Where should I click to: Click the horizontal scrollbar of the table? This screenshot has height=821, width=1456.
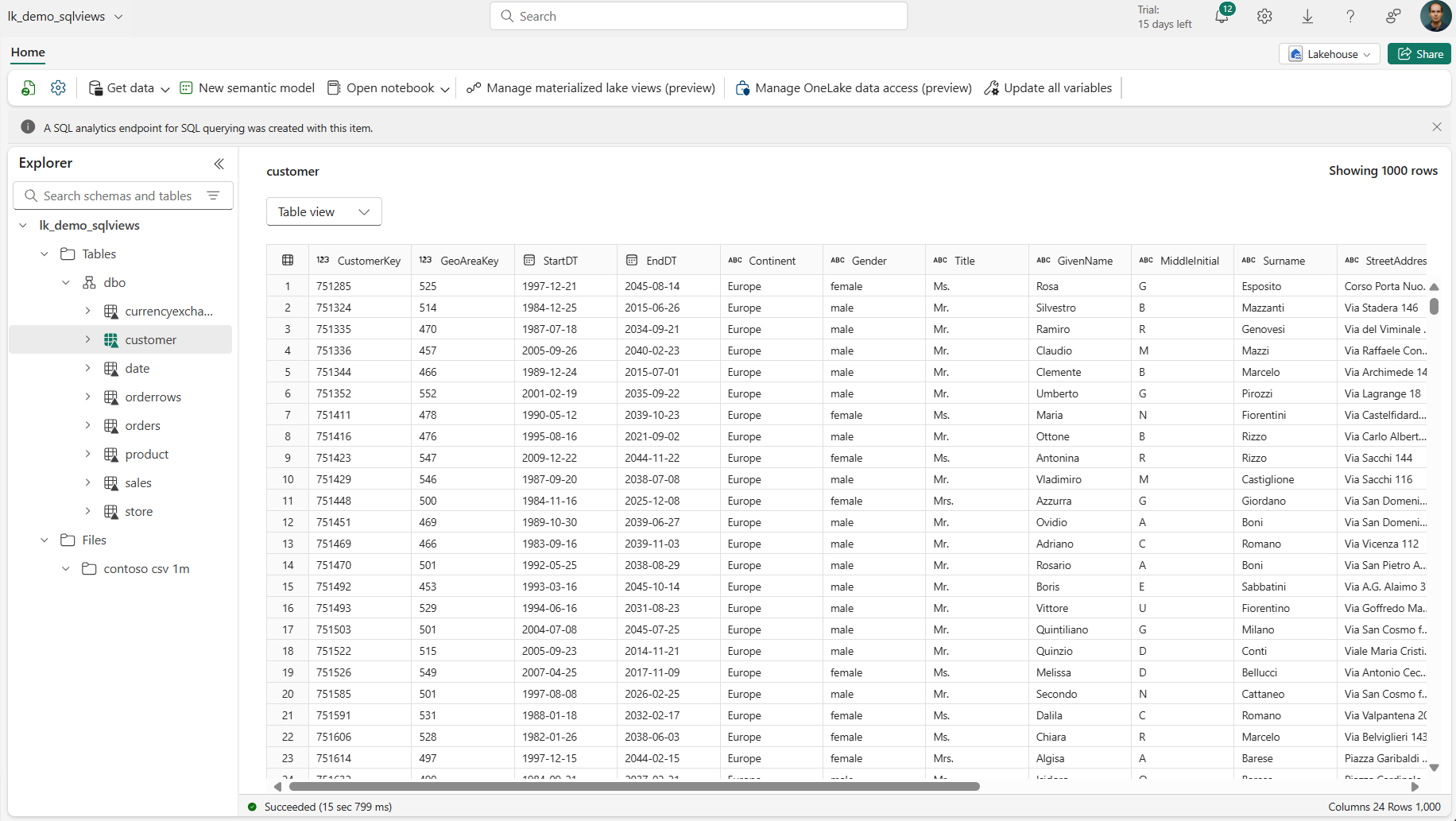pyautogui.click(x=634, y=787)
